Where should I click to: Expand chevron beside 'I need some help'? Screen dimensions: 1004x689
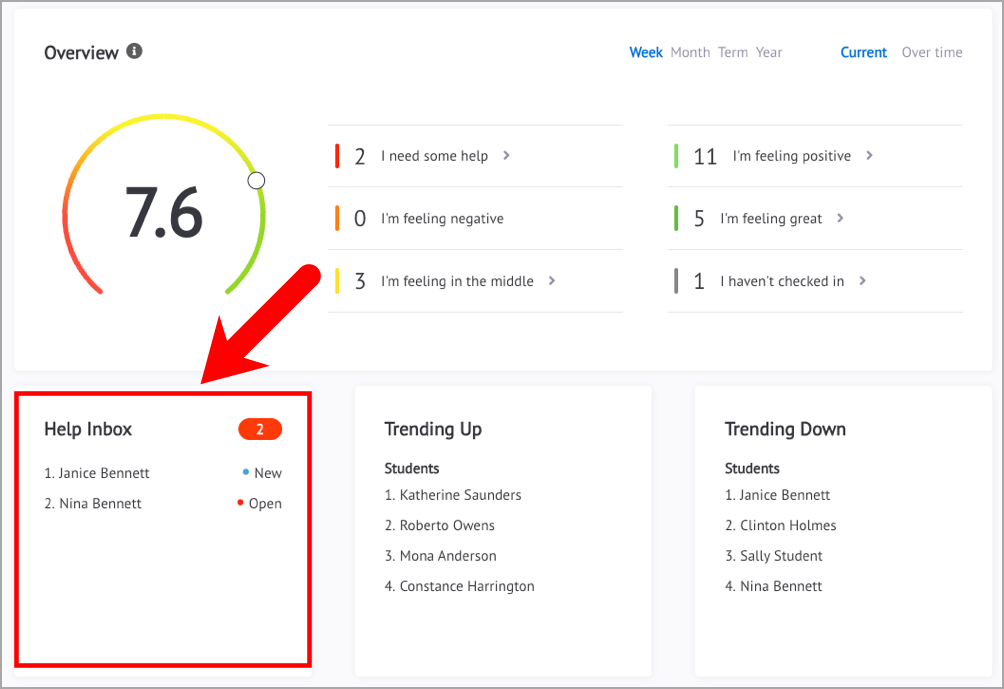(506, 156)
